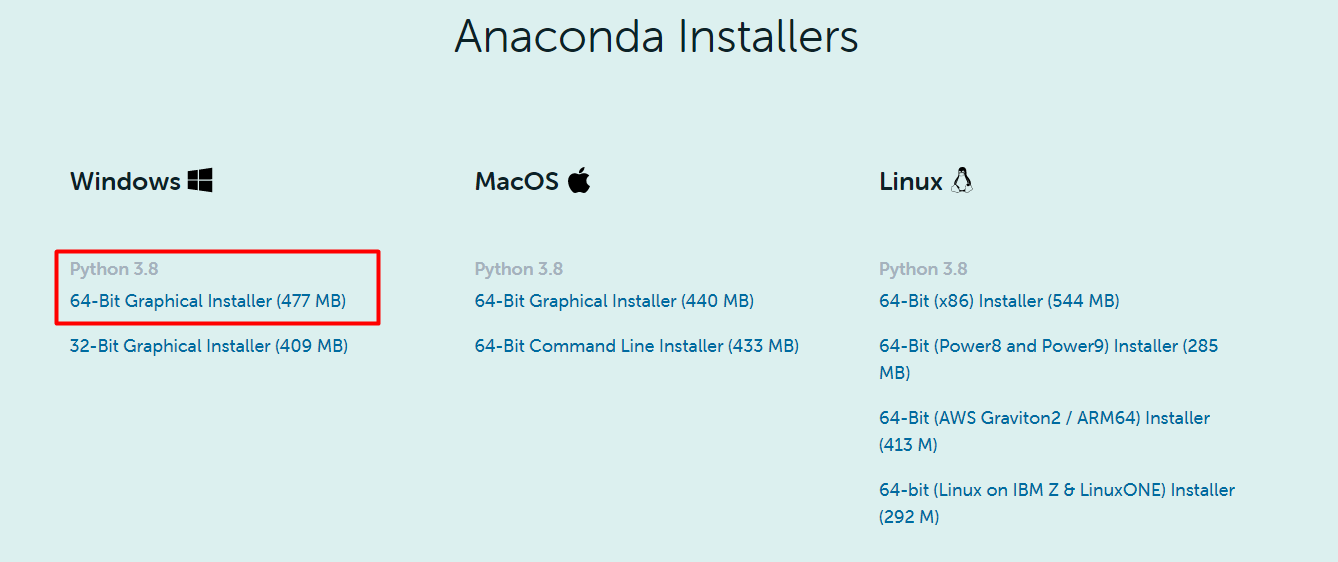Image resolution: width=1338 pixels, height=562 pixels.
Task: Click Python 3.8 label under Windows
Action: click(x=114, y=269)
